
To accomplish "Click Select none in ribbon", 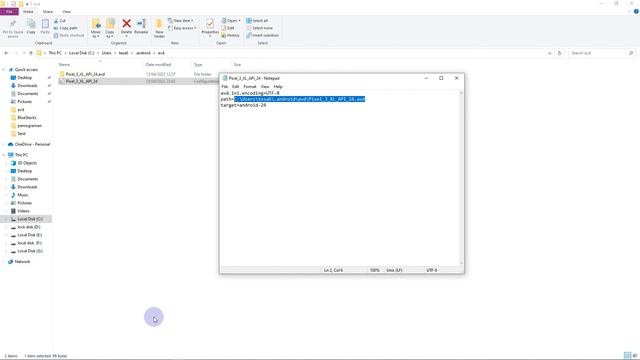I will click(260, 28).
